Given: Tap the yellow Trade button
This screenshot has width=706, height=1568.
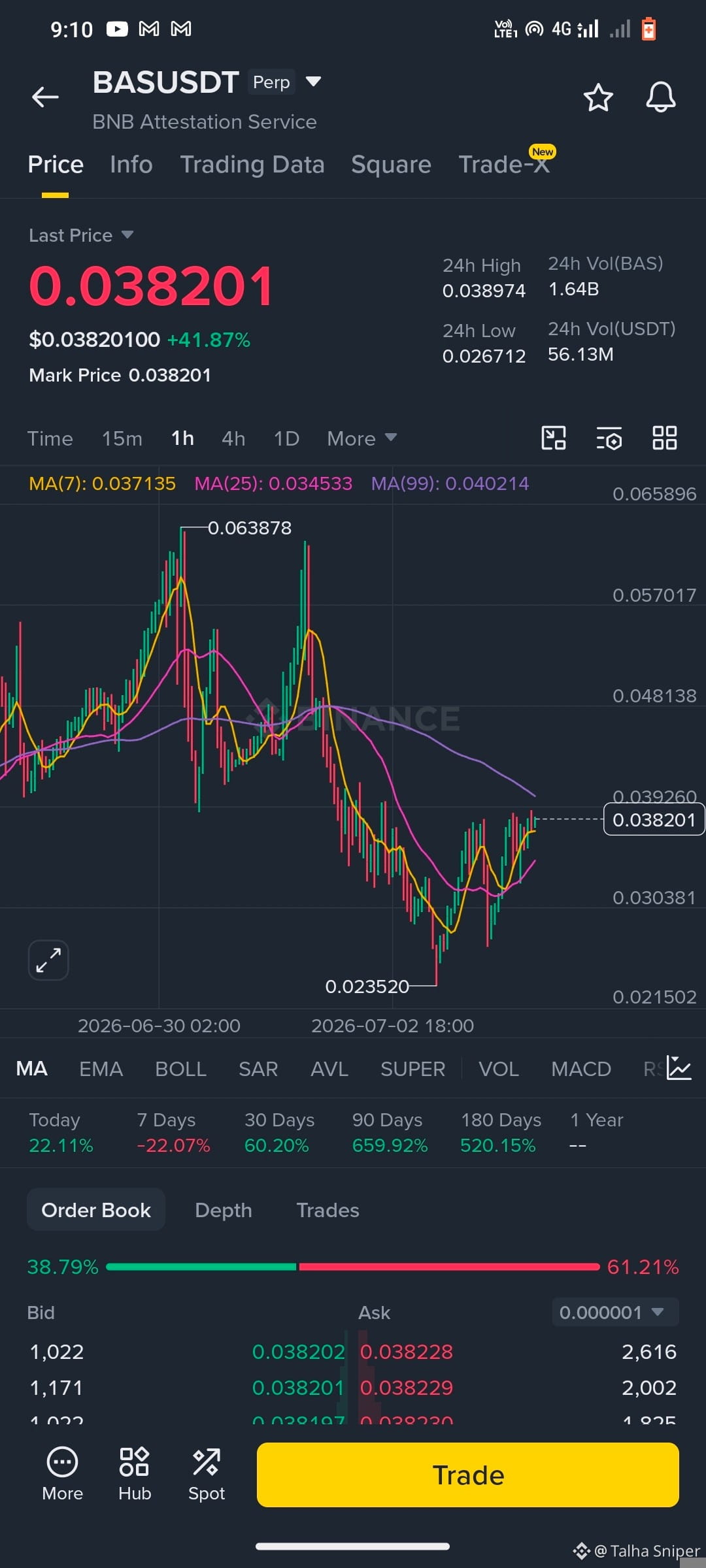Looking at the screenshot, I should click(x=468, y=1475).
